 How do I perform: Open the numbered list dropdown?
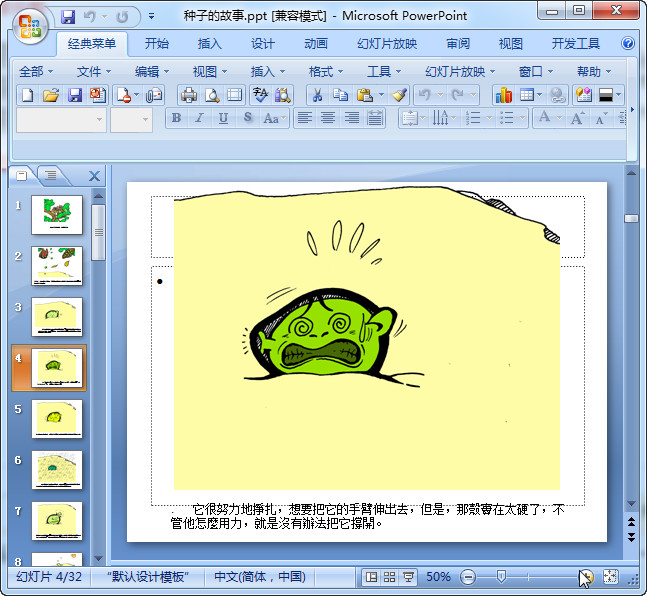pos(489,118)
